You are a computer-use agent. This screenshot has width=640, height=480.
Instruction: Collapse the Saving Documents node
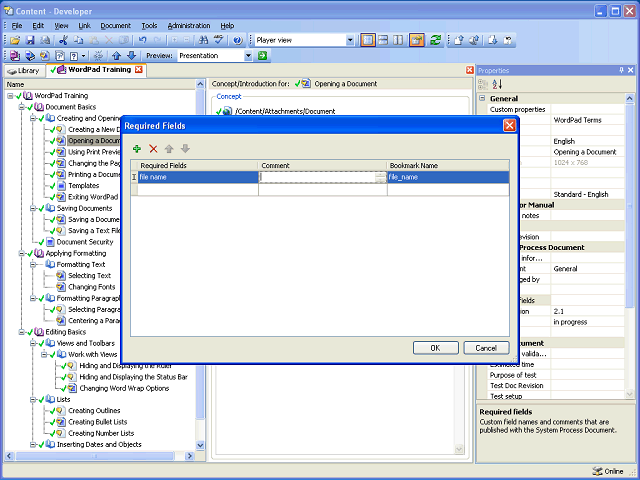(x=33, y=208)
